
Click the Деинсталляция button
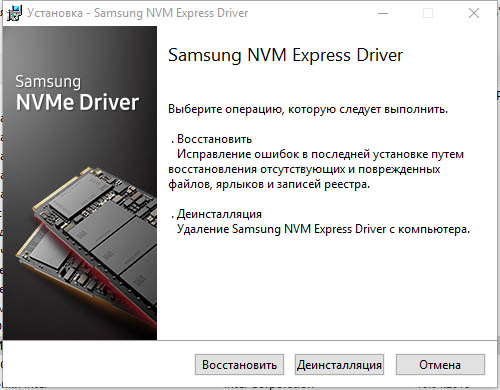(339, 364)
